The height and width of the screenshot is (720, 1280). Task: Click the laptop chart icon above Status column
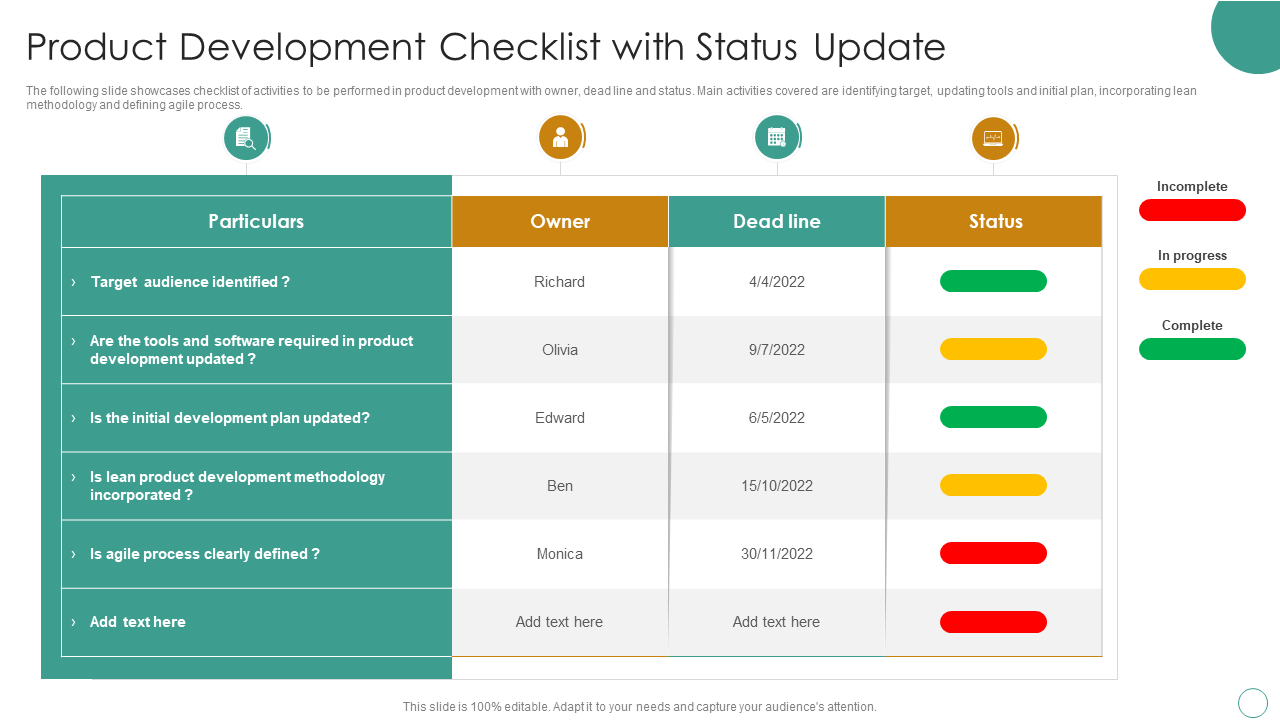[x=993, y=138]
